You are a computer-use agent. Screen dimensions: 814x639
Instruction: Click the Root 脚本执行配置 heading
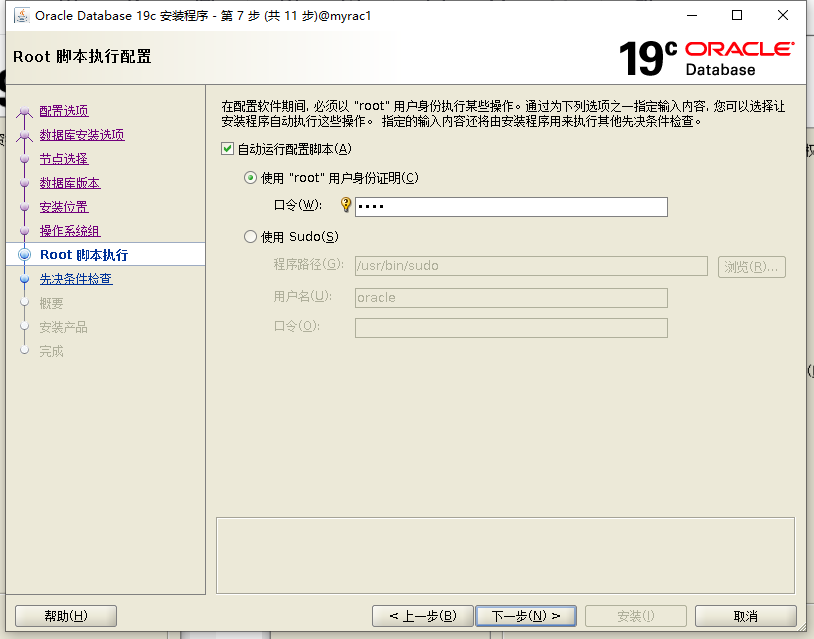(x=82, y=57)
